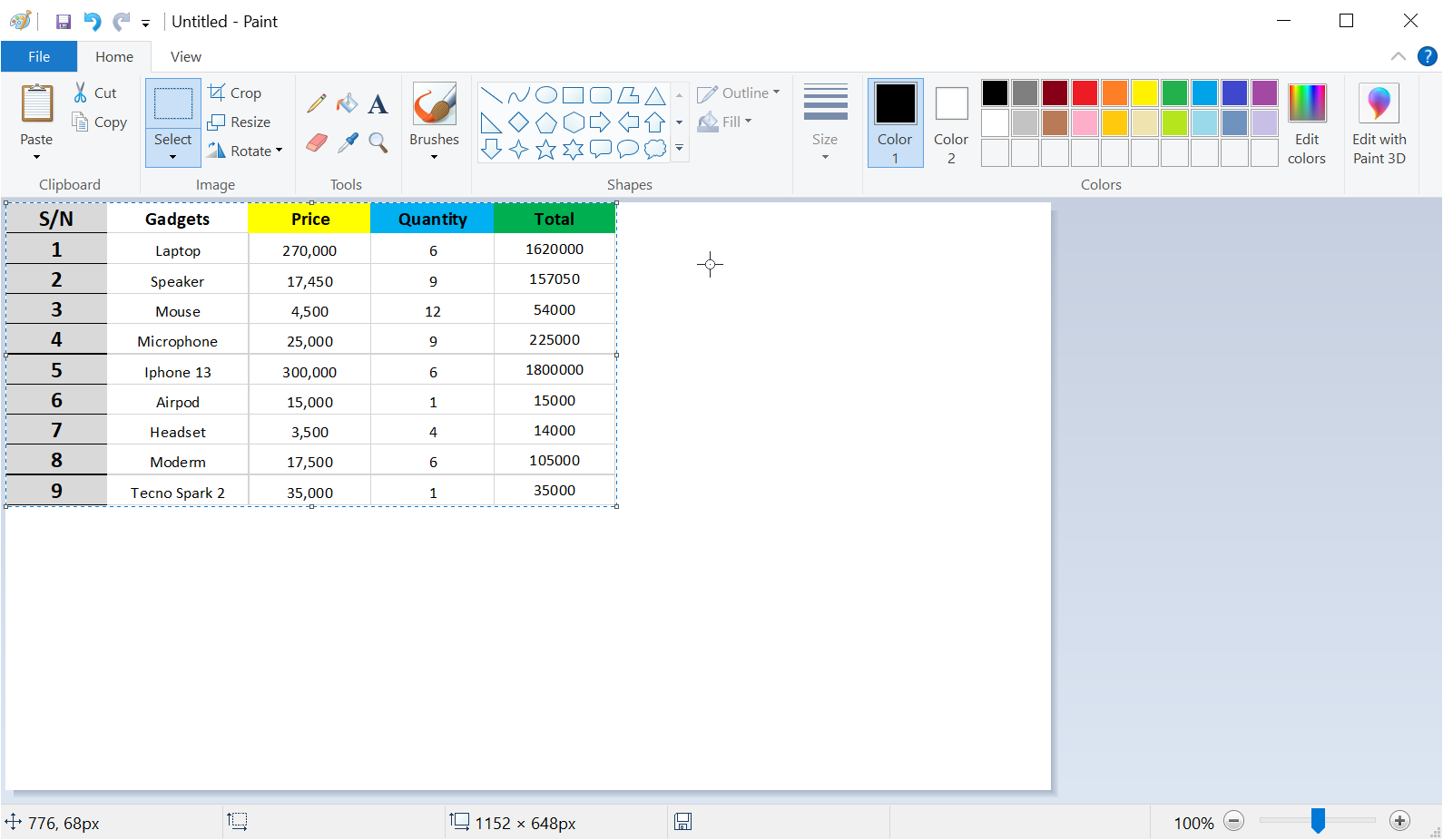Click the 1800000 total cell
Viewport: 1443px width, 840px height.
tap(555, 370)
